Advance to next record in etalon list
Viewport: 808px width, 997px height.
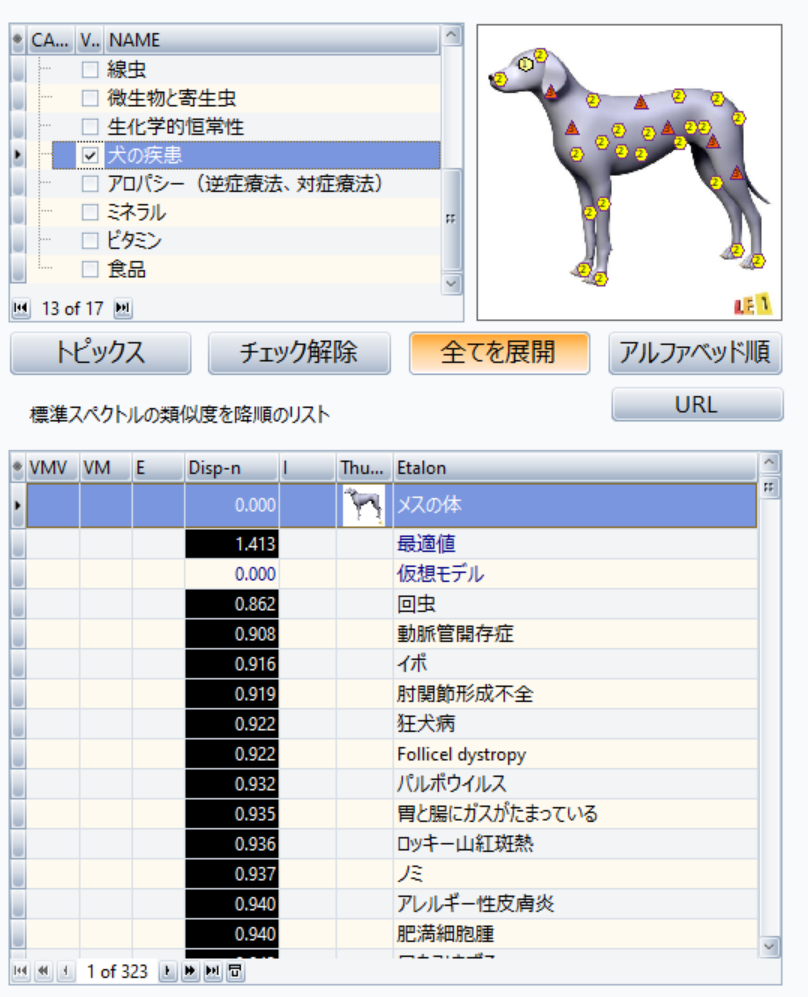coord(167,971)
